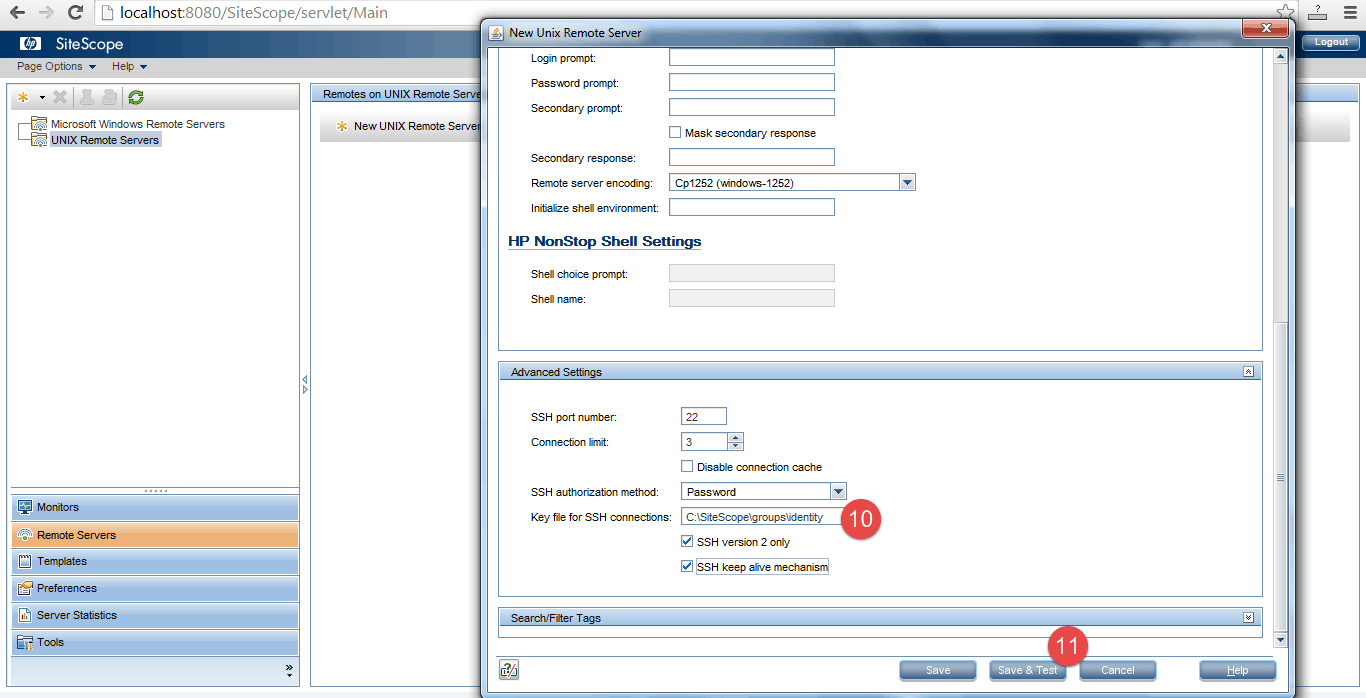Open the Help menu in SiteScope header
The height and width of the screenshot is (698, 1366).
pos(129,67)
